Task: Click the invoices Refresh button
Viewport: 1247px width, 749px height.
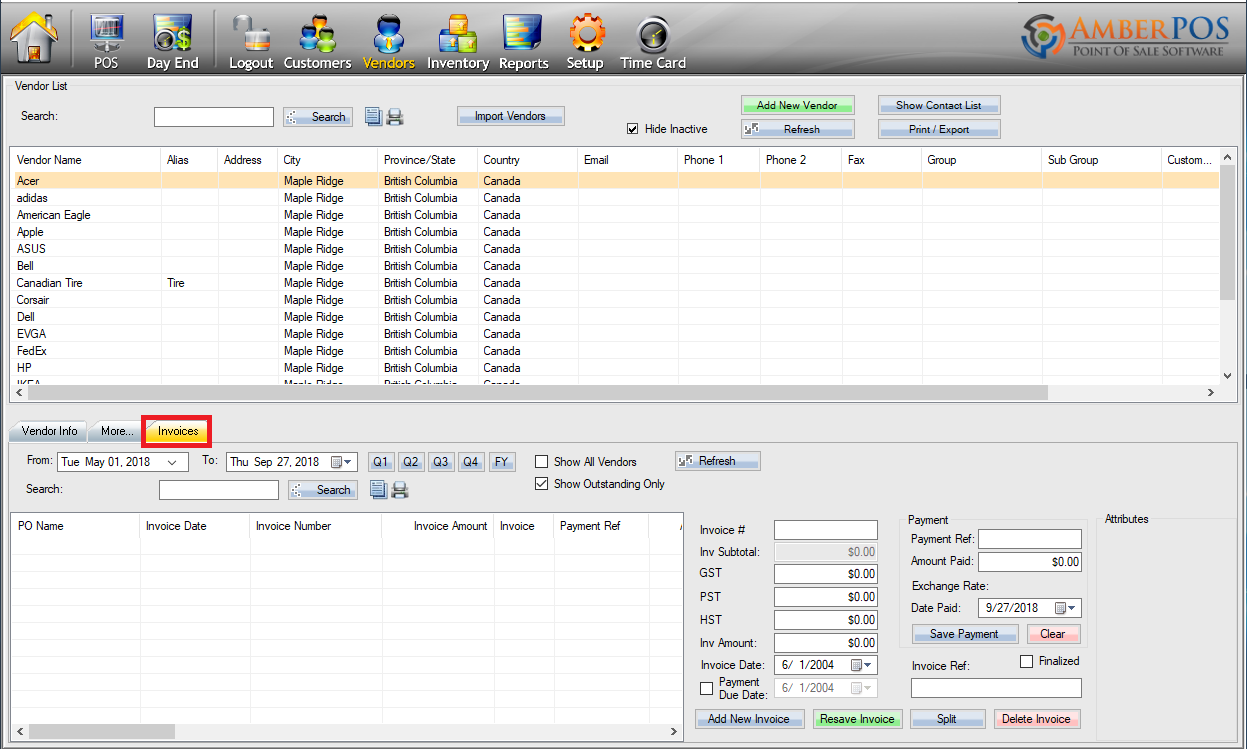Action: (717, 461)
